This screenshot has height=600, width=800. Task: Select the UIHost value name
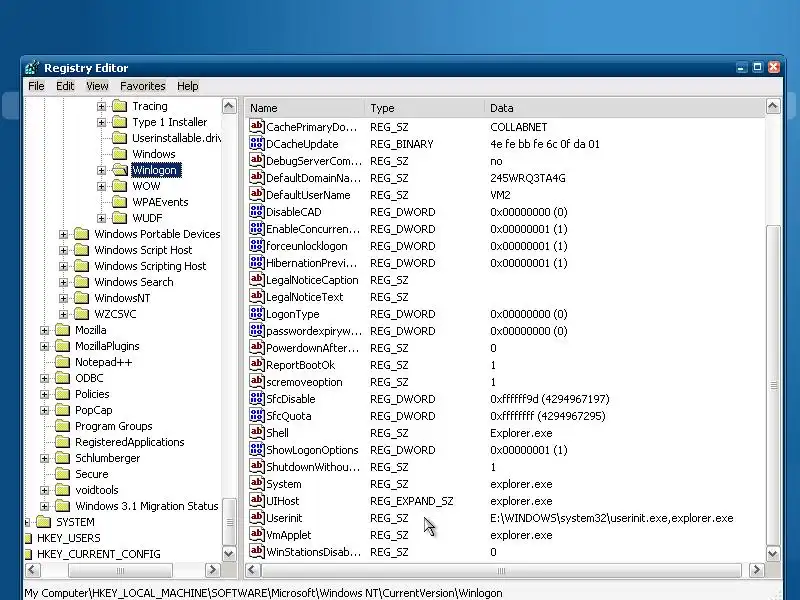283,501
